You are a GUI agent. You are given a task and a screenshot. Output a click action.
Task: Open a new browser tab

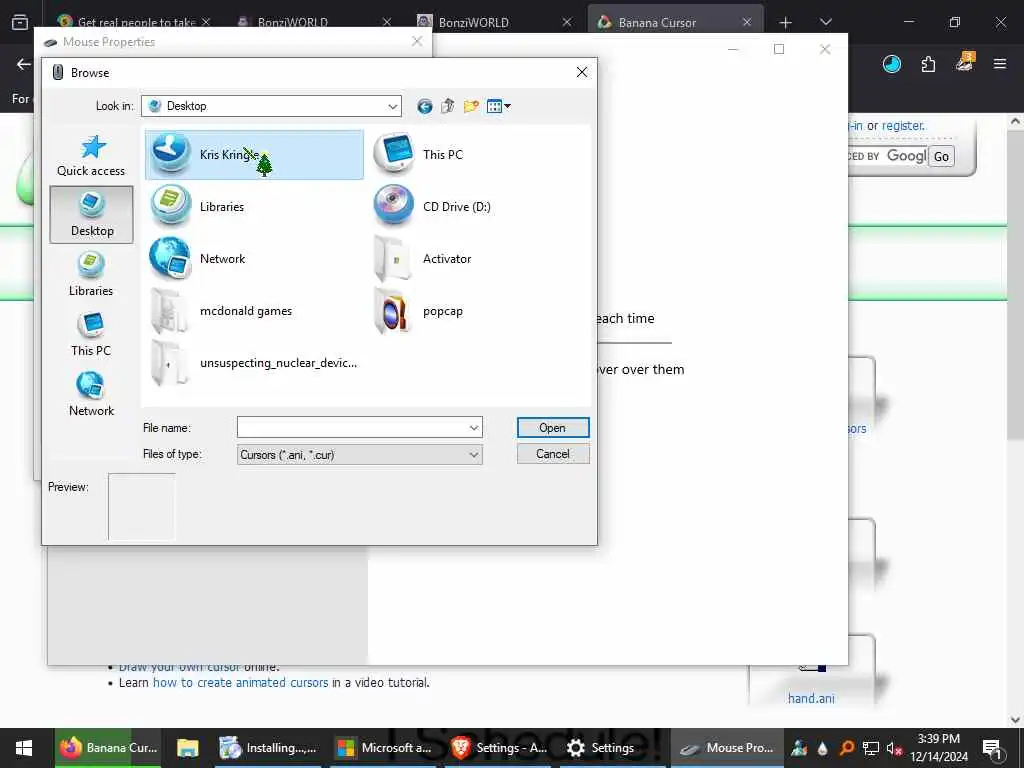786,23
